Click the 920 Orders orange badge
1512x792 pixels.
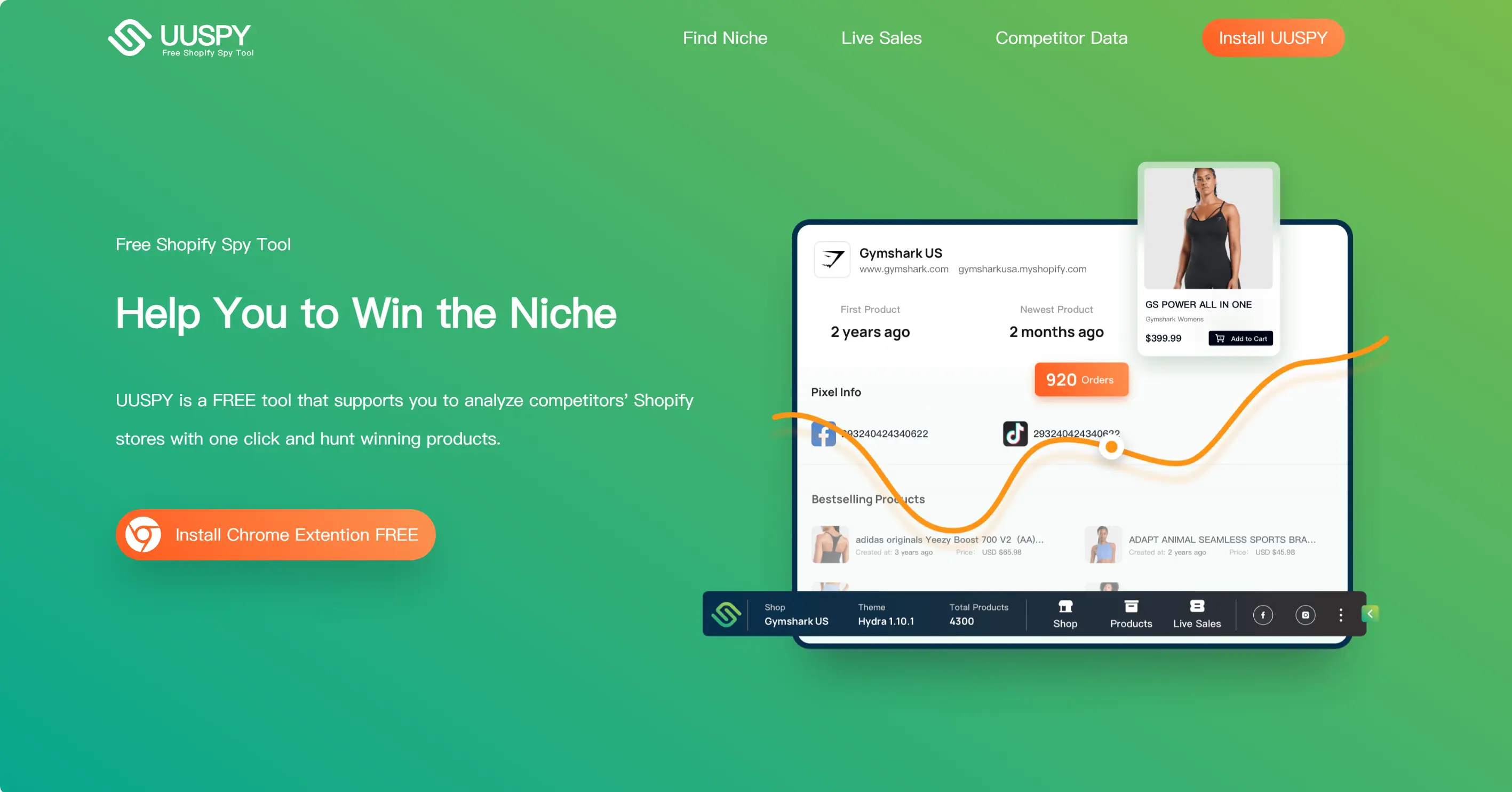1080,380
